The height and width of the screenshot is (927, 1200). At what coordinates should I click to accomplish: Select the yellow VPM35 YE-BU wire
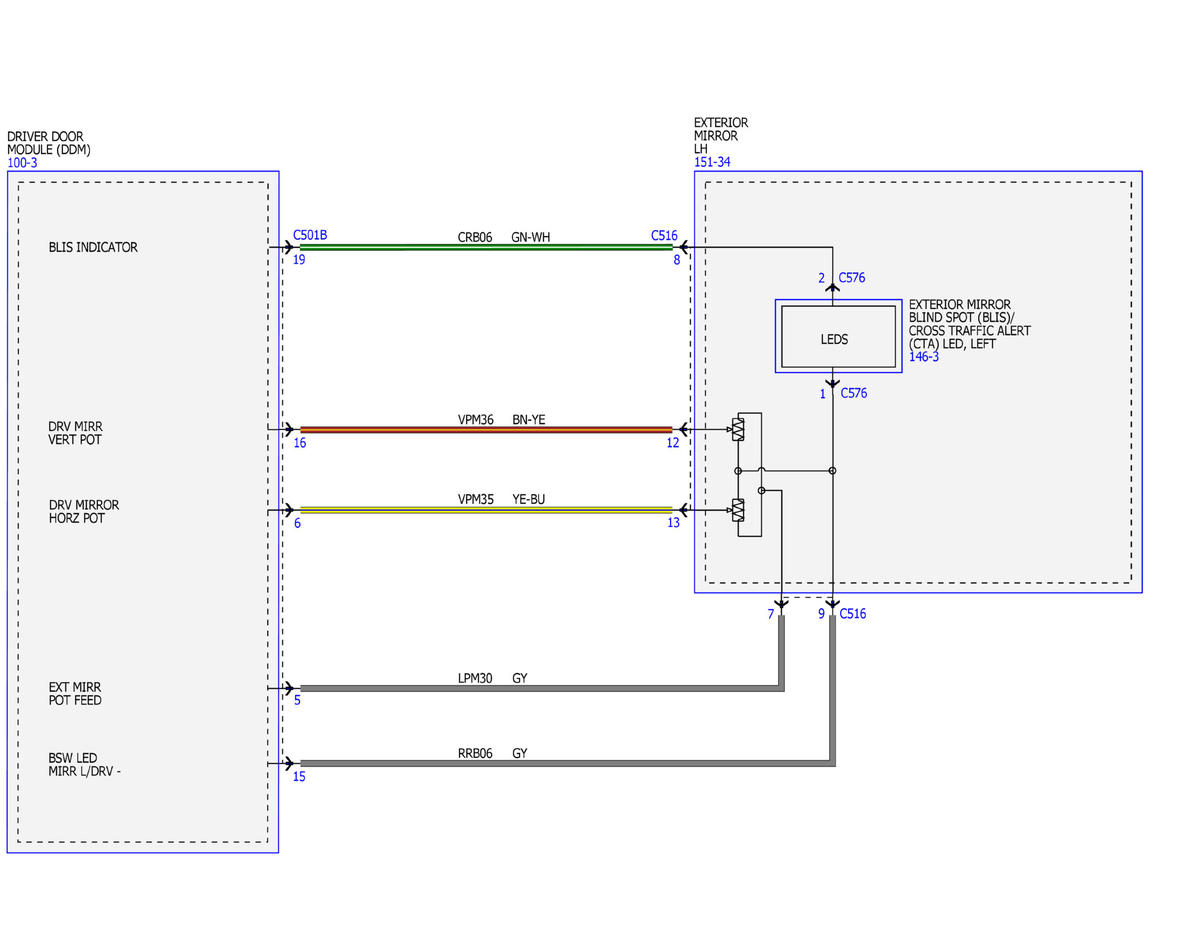click(x=486, y=510)
